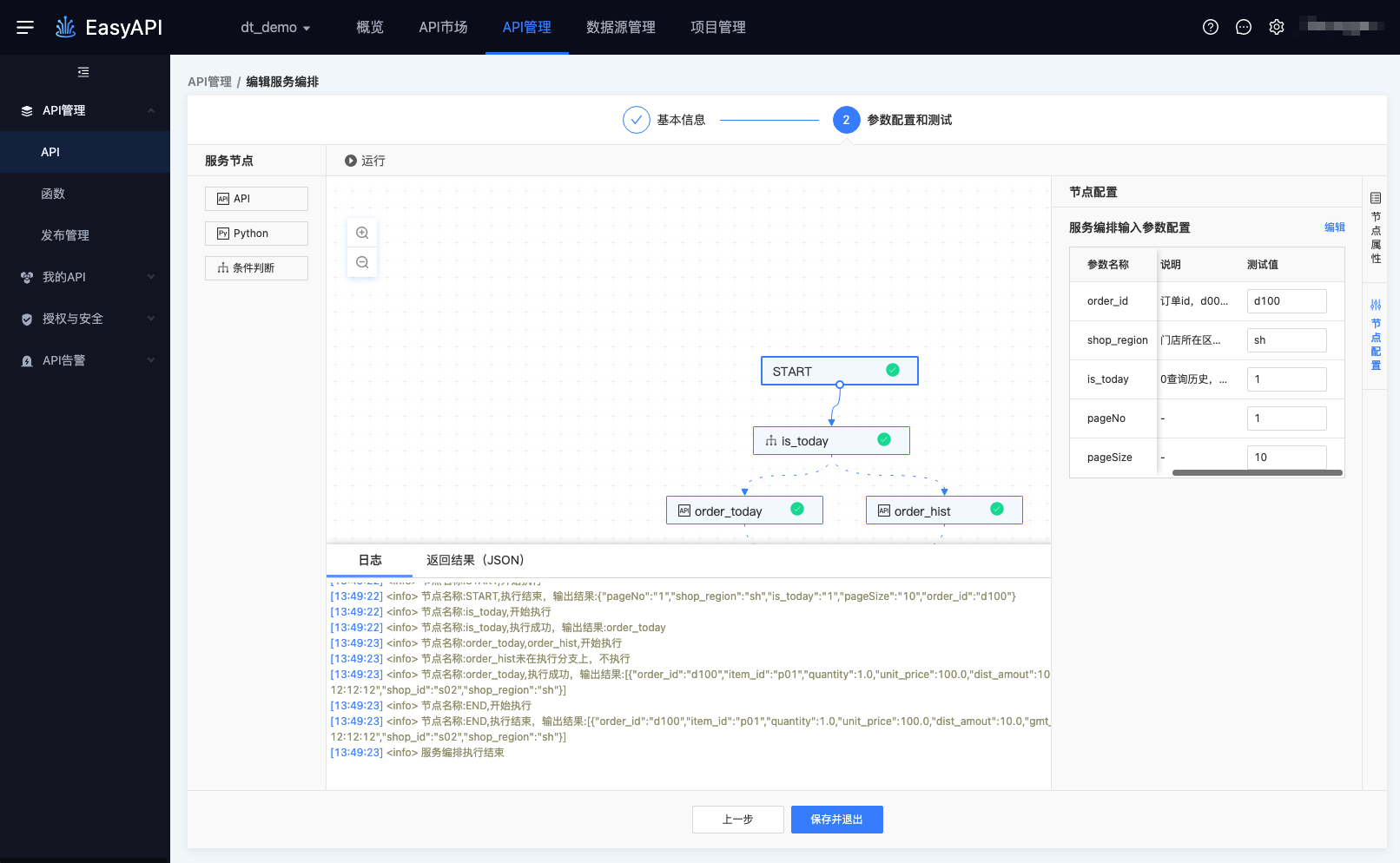
Task: Click the green check on order_today node
Action: (797, 509)
